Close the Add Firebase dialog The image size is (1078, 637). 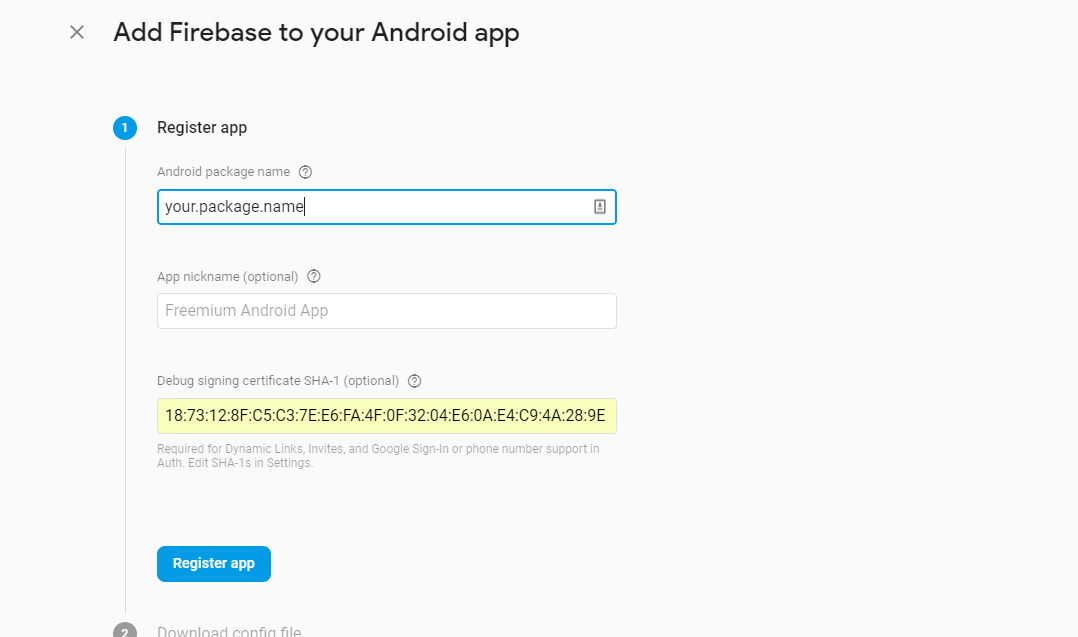pos(77,32)
